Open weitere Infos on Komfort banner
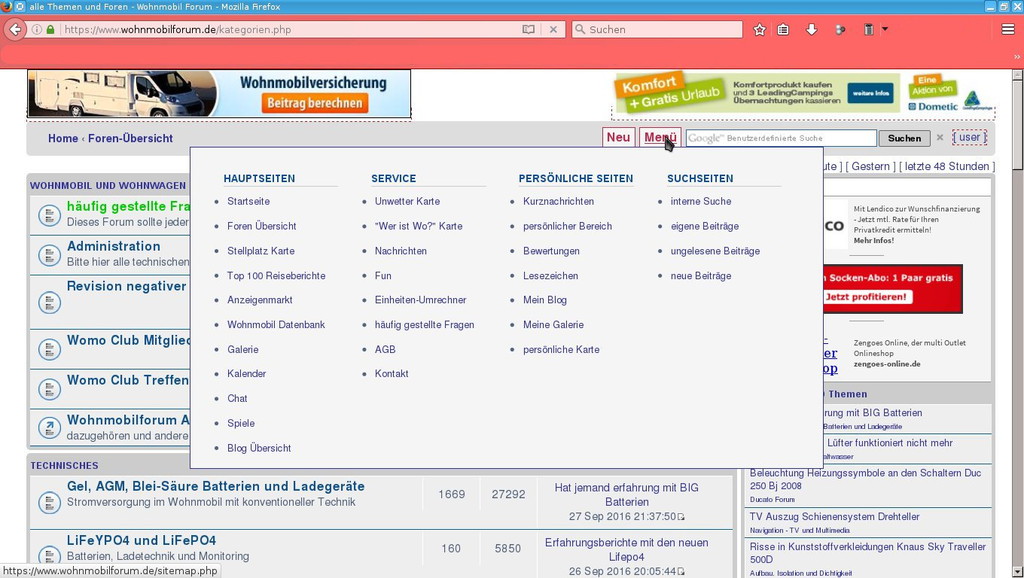 (871, 93)
